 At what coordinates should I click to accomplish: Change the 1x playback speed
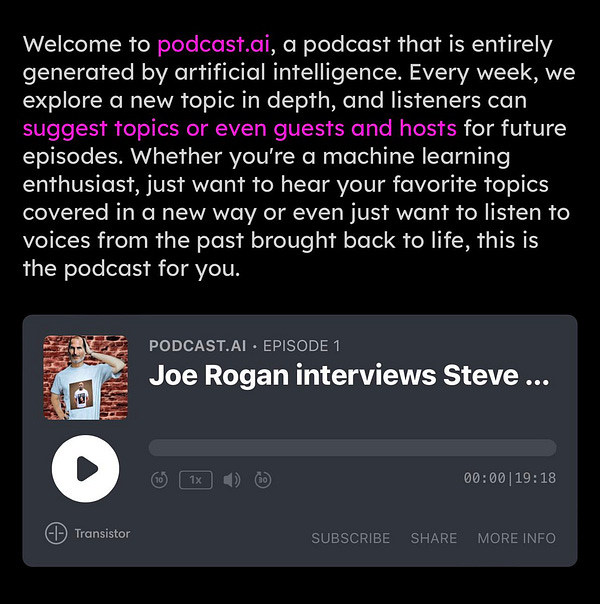[x=196, y=480]
